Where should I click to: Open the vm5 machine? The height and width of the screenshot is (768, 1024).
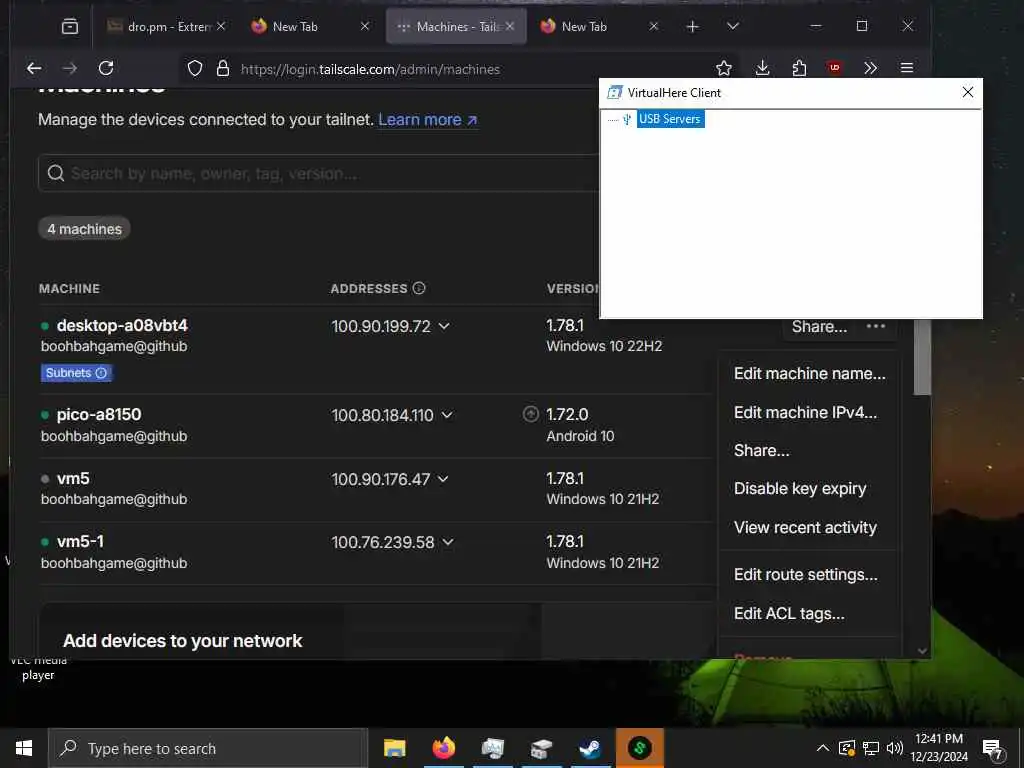(x=73, y=478)
